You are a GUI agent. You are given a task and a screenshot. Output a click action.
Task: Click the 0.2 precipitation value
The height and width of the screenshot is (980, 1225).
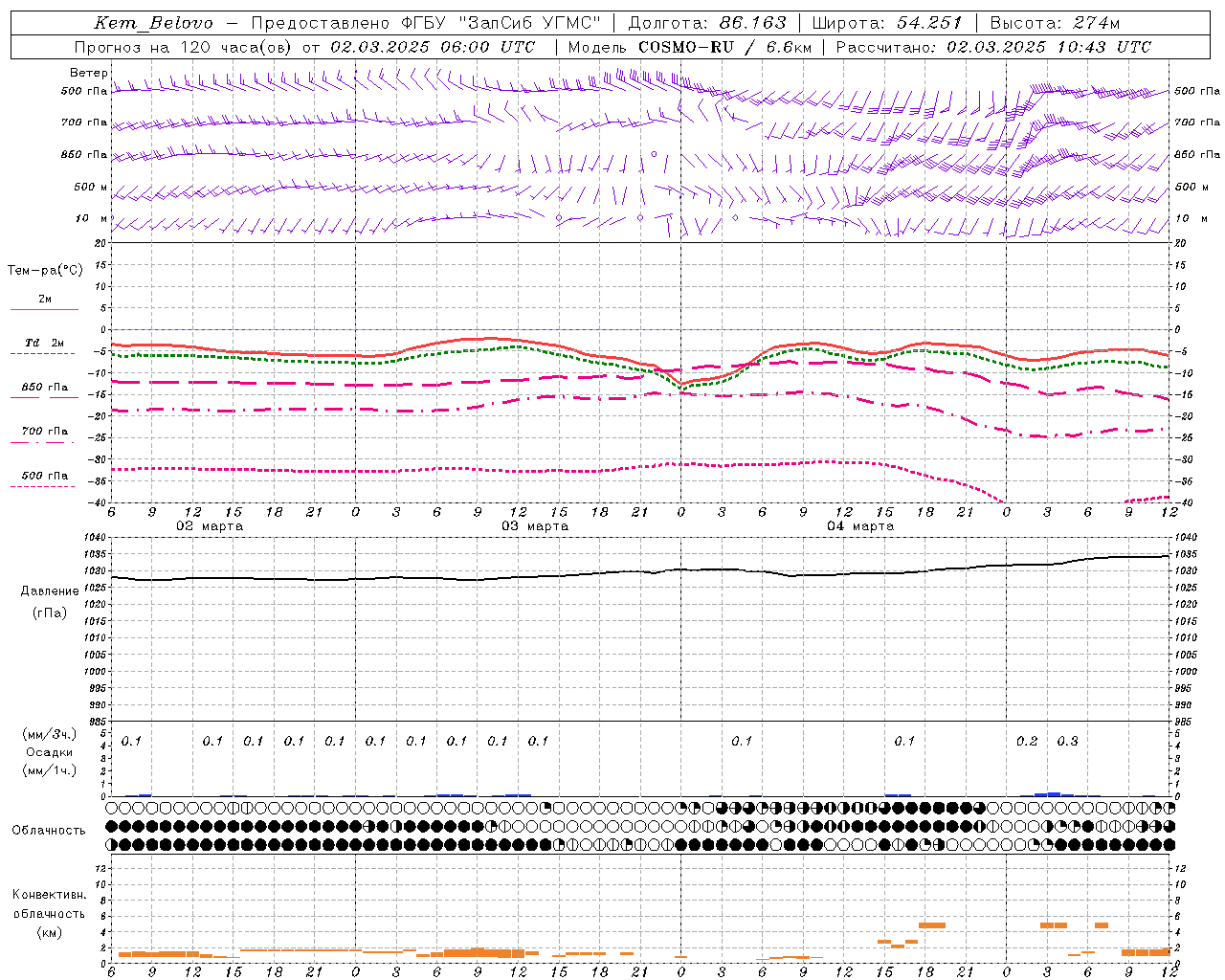[1027, 741]
